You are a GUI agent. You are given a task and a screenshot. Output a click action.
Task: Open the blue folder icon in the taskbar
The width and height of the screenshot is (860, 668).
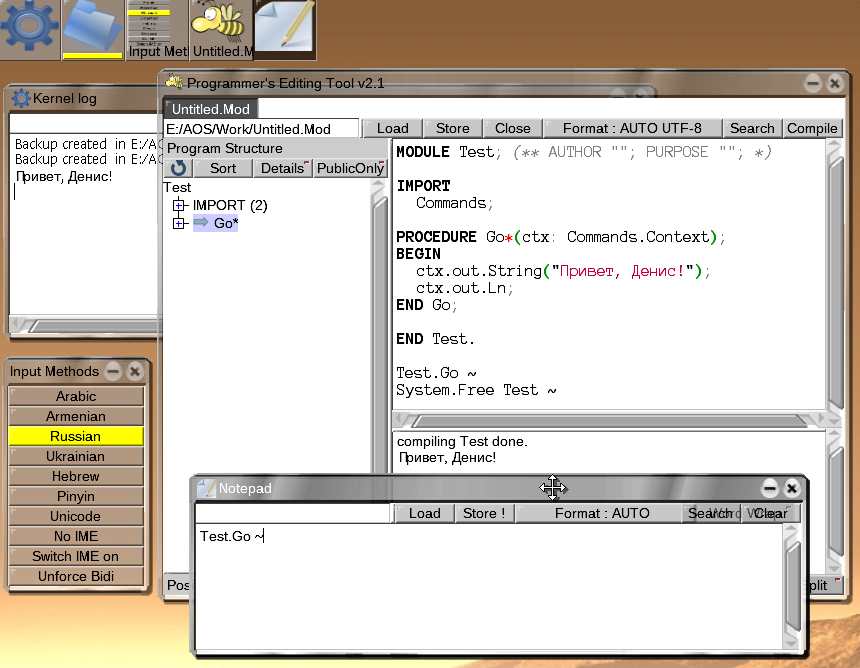tap(93, 28)
